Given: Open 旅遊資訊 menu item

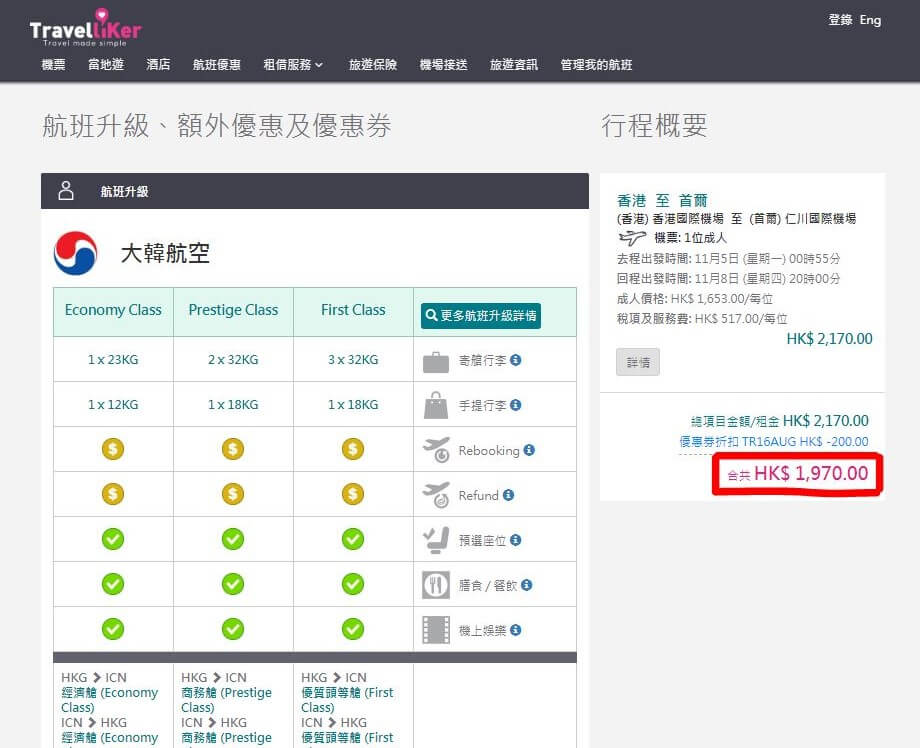Looking at the screenshot, I should 514,65.
